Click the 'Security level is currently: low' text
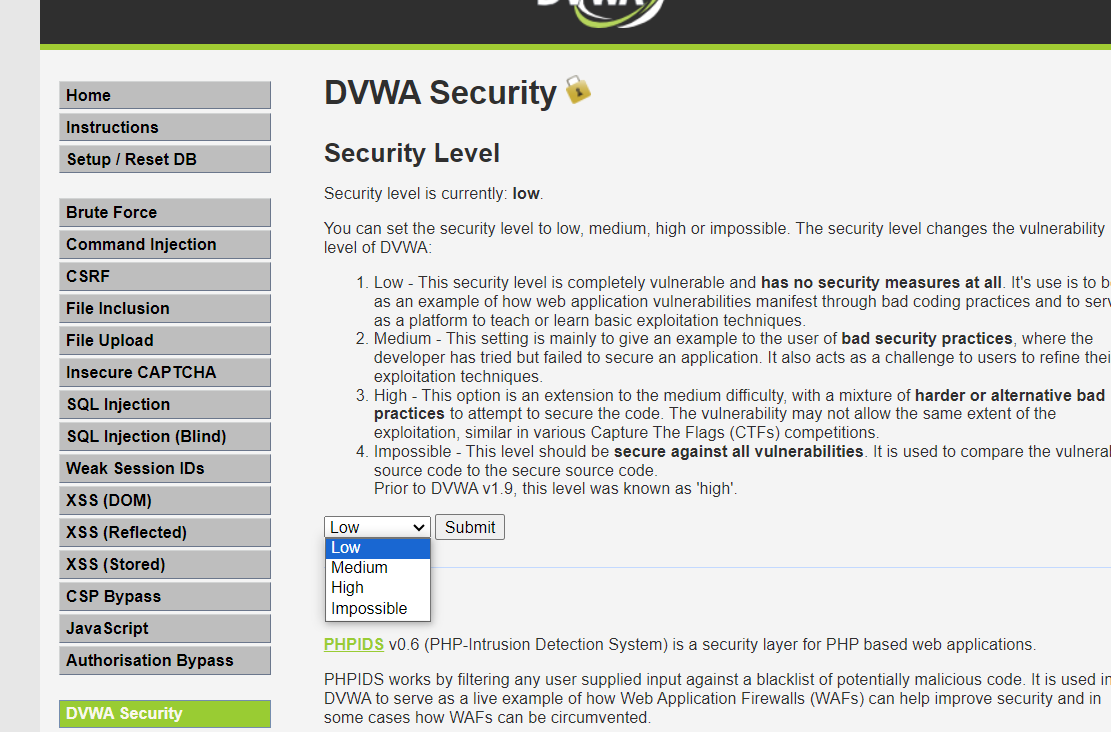 pos(434,193)
